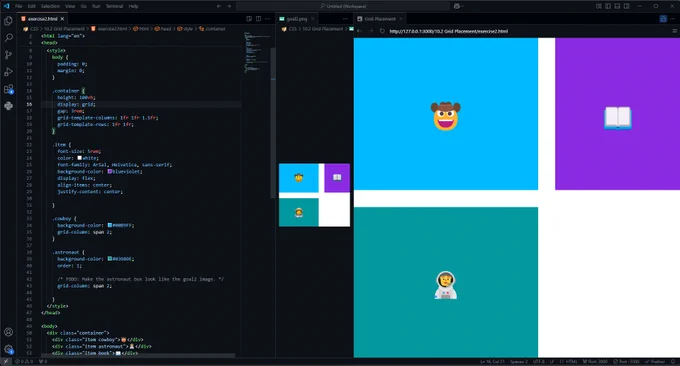Open the Explorer view in activity bar
This screenshot has height=366, width=680.
pyautogui.click(x=8, y=21)
